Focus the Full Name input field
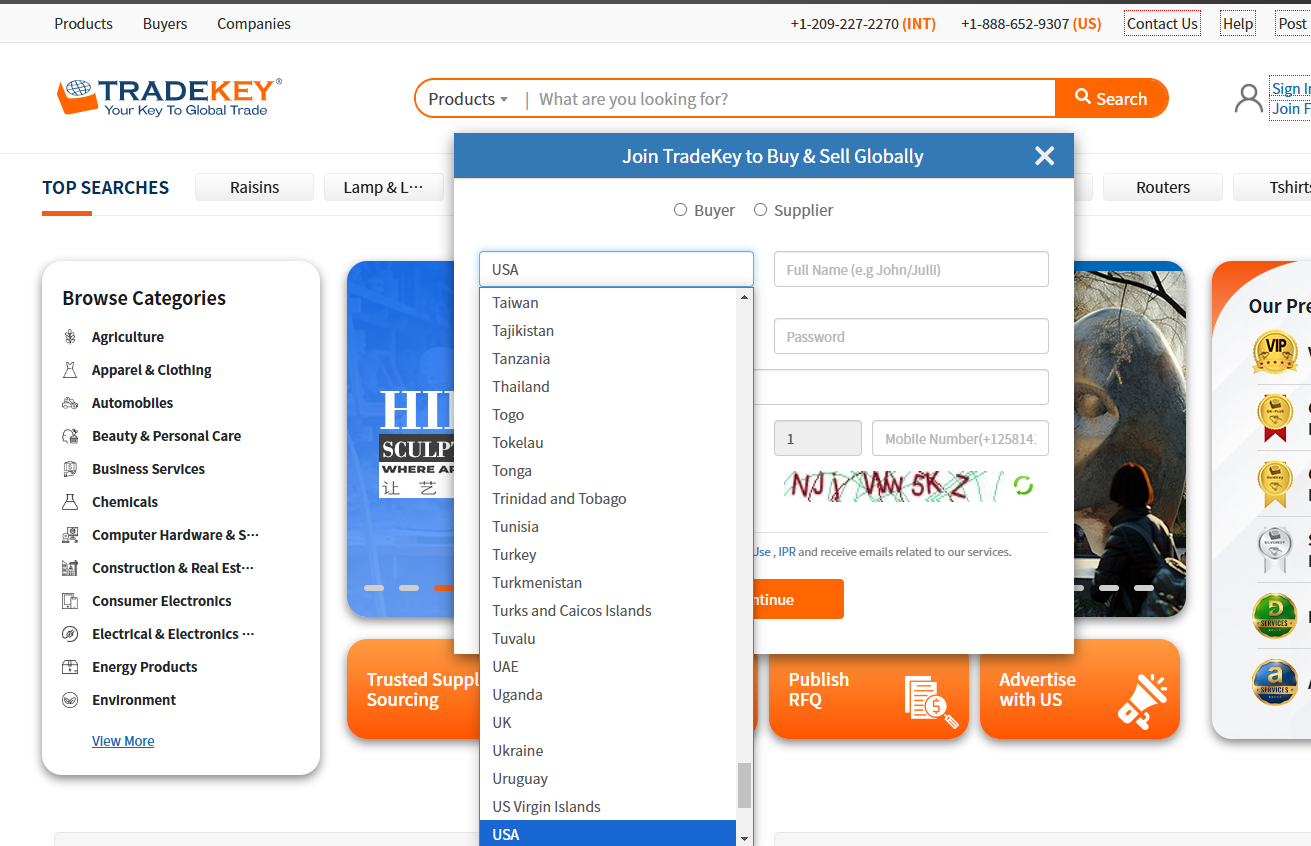Viewport: 1311px width, 846px height. pyautogui.click(x=911, y=269)
